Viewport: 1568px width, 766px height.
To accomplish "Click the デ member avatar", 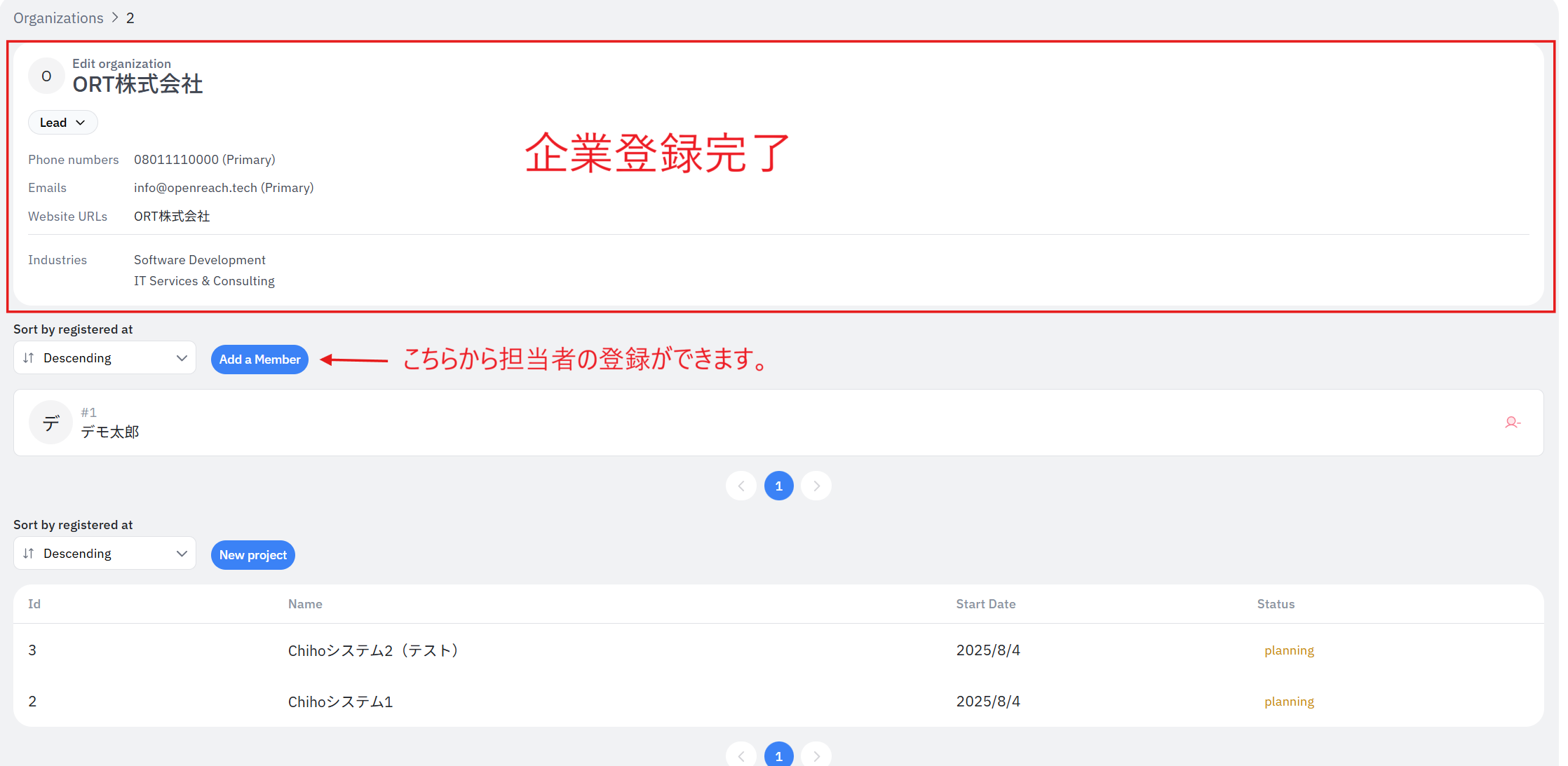I will click(50, 423).
